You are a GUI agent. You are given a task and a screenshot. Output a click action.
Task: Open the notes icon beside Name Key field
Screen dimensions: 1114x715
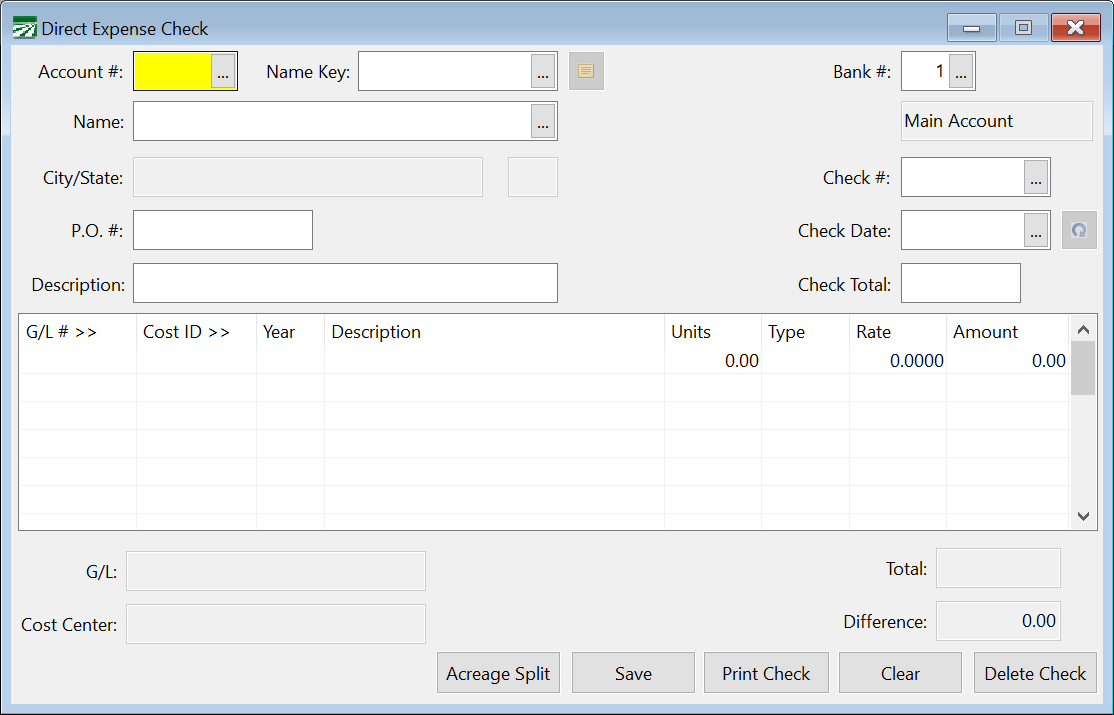586,70
